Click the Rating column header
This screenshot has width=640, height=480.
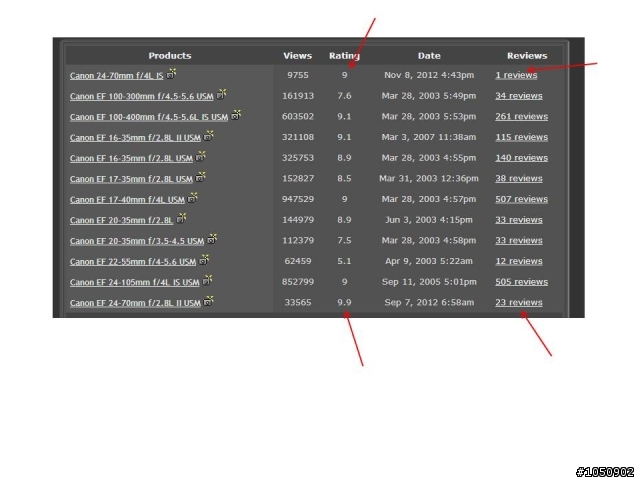(344, 56)
